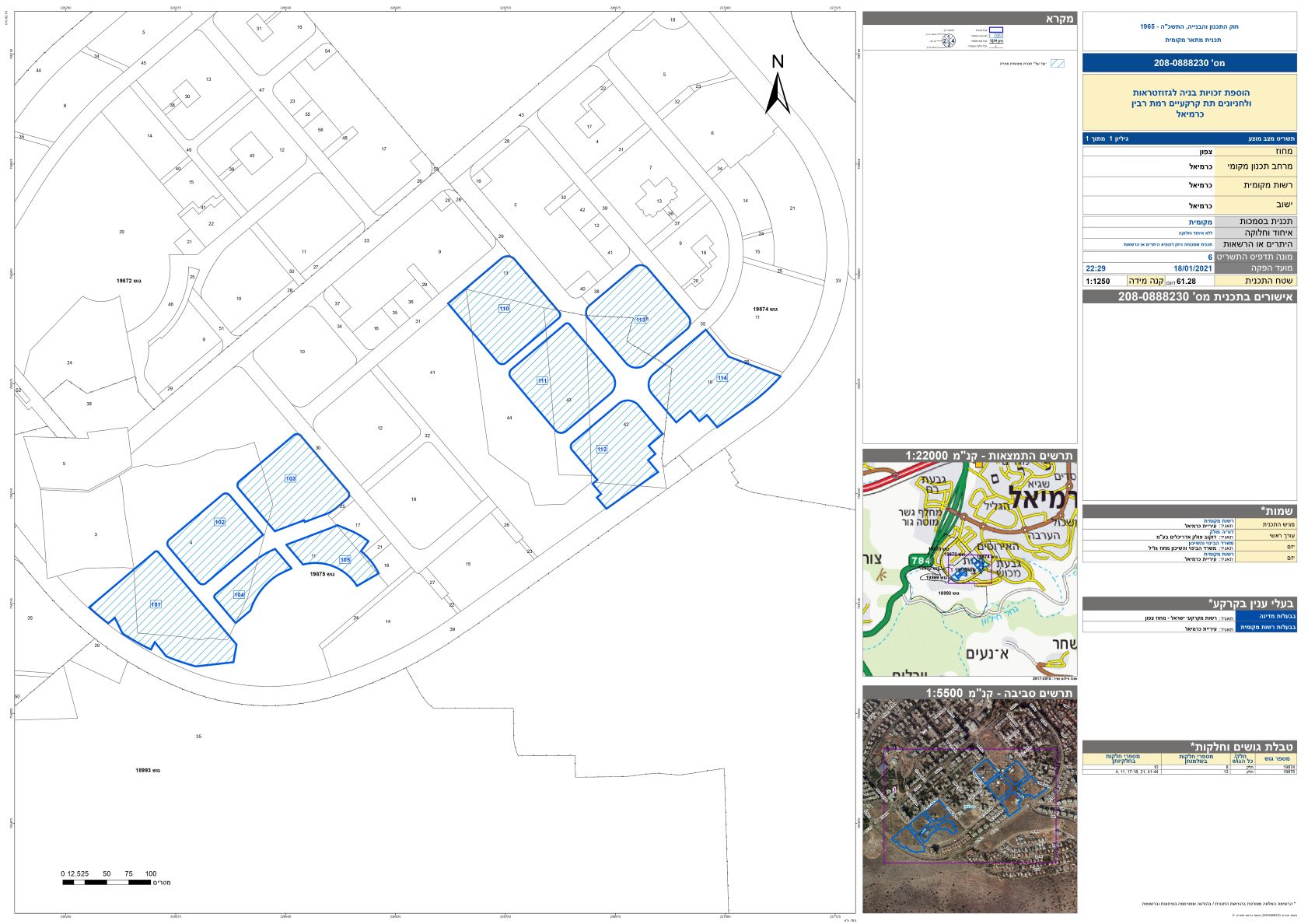Select plot label 101 on the map
This screenshot has height=924, width=1308.
click(156, 604)
